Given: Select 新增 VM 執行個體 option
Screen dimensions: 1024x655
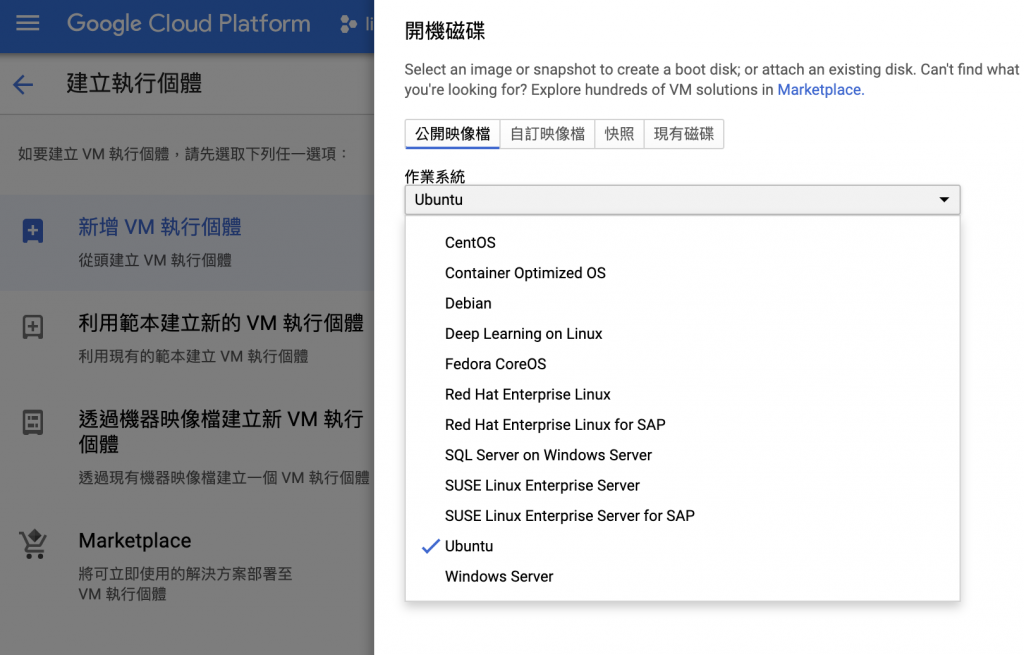Looking at the screenshot, I should pyautogui.click(x=187, y=242).
